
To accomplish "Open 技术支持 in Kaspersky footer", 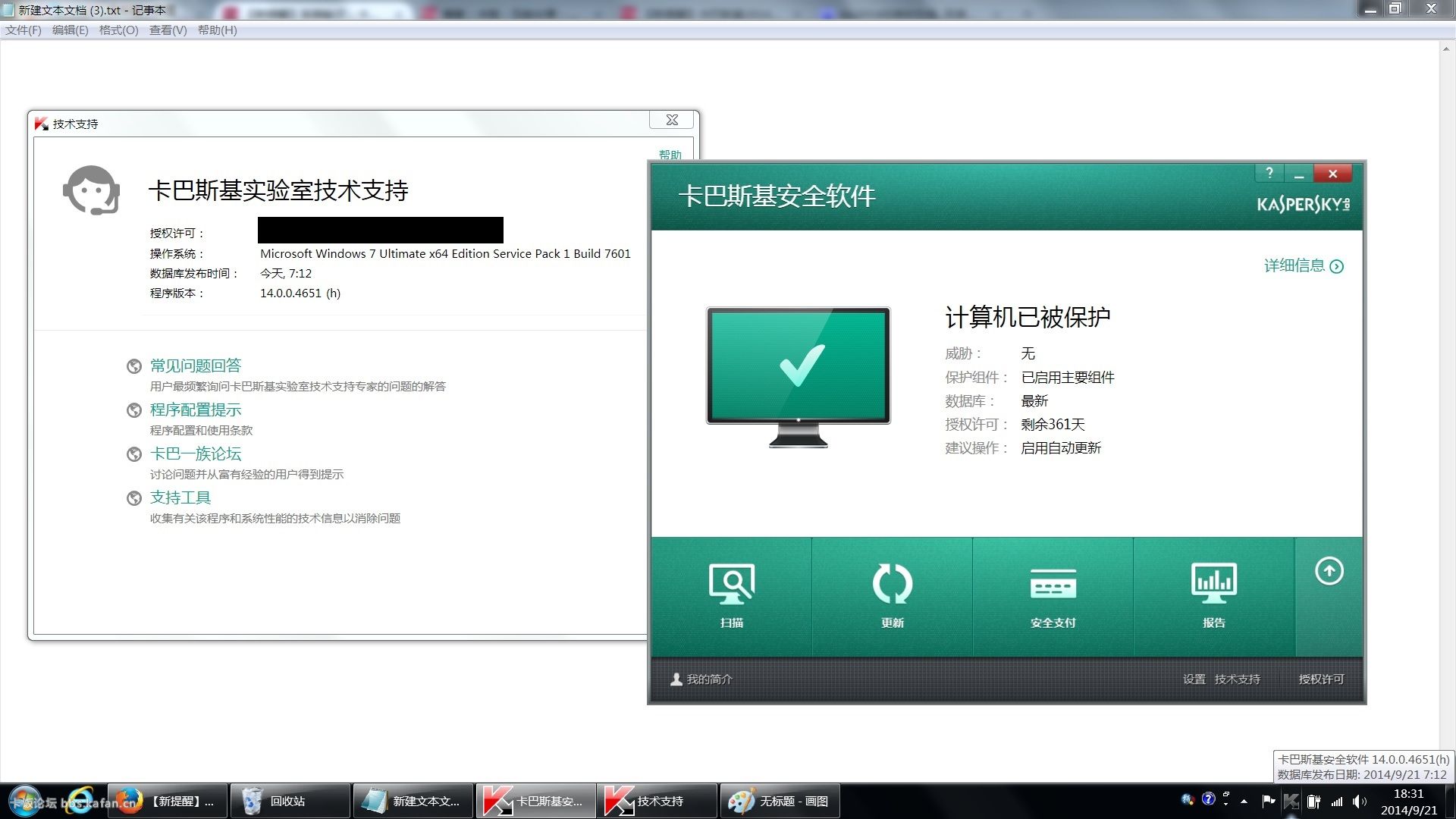I will (1238, 679).
